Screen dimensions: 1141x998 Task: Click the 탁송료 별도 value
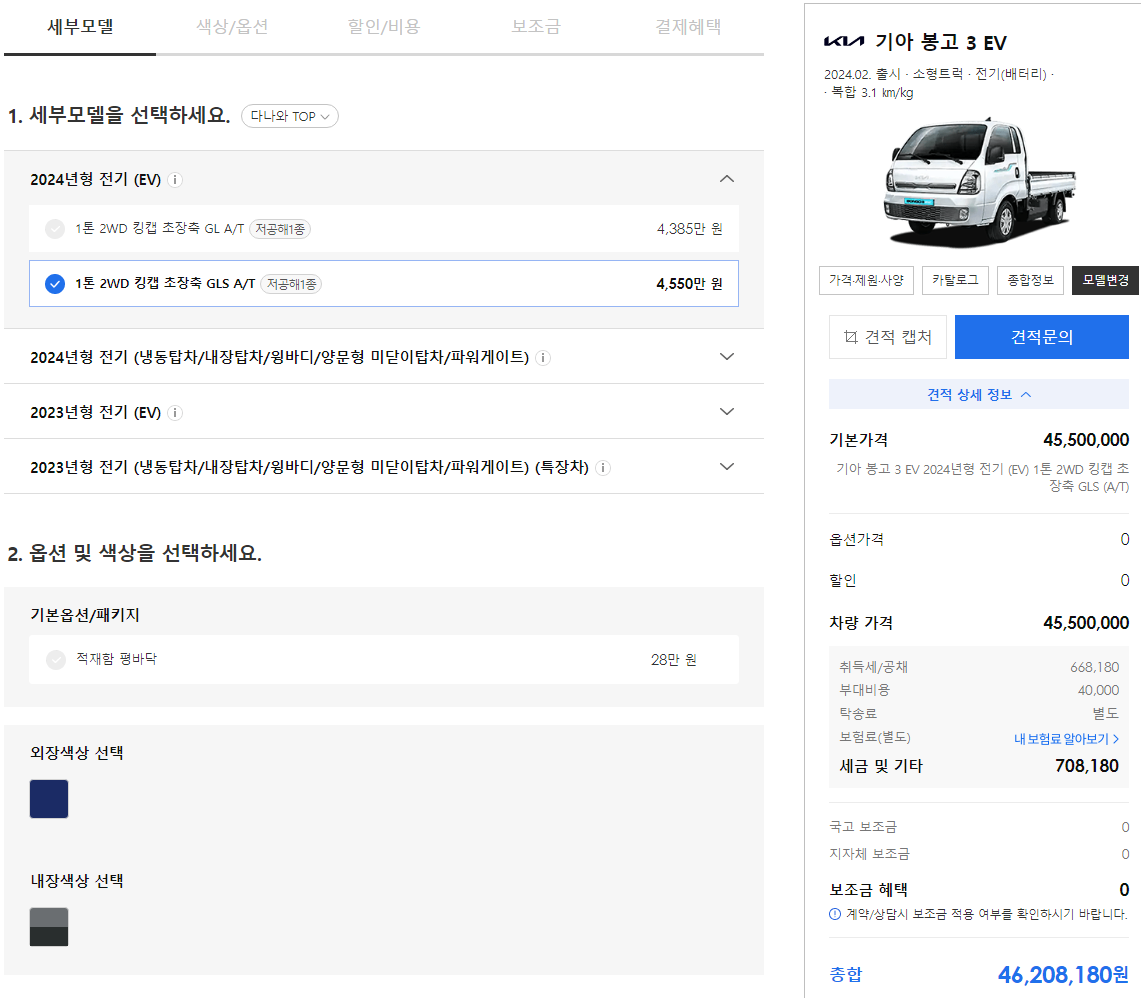(x=1105, y=713)
